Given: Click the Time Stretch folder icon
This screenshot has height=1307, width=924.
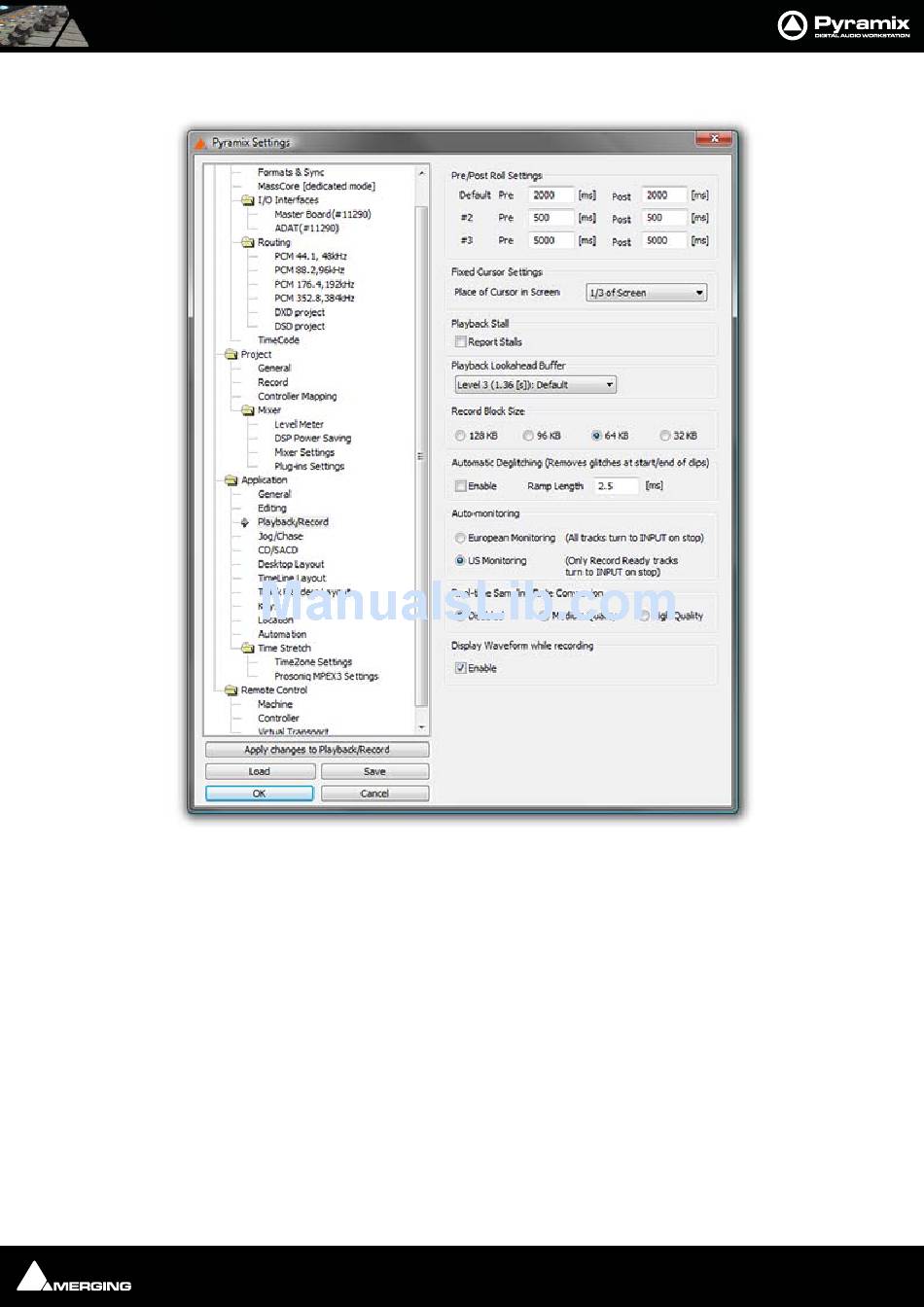Looking at the screenshot, I should pyautogui.click(x=248, y=649).
